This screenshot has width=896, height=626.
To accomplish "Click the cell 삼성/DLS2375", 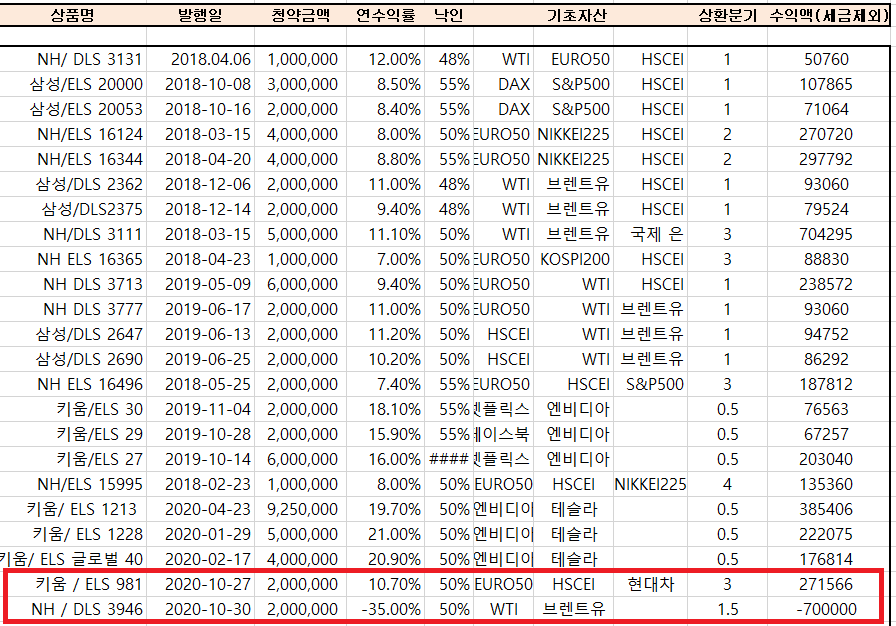I will click(73, 210).
